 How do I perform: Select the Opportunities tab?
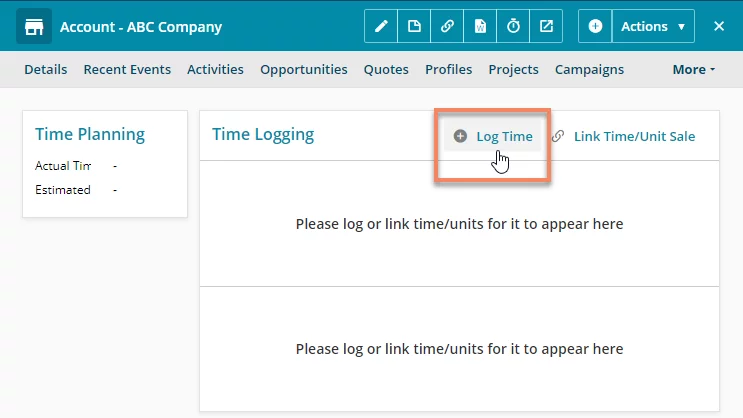point(304,69)
